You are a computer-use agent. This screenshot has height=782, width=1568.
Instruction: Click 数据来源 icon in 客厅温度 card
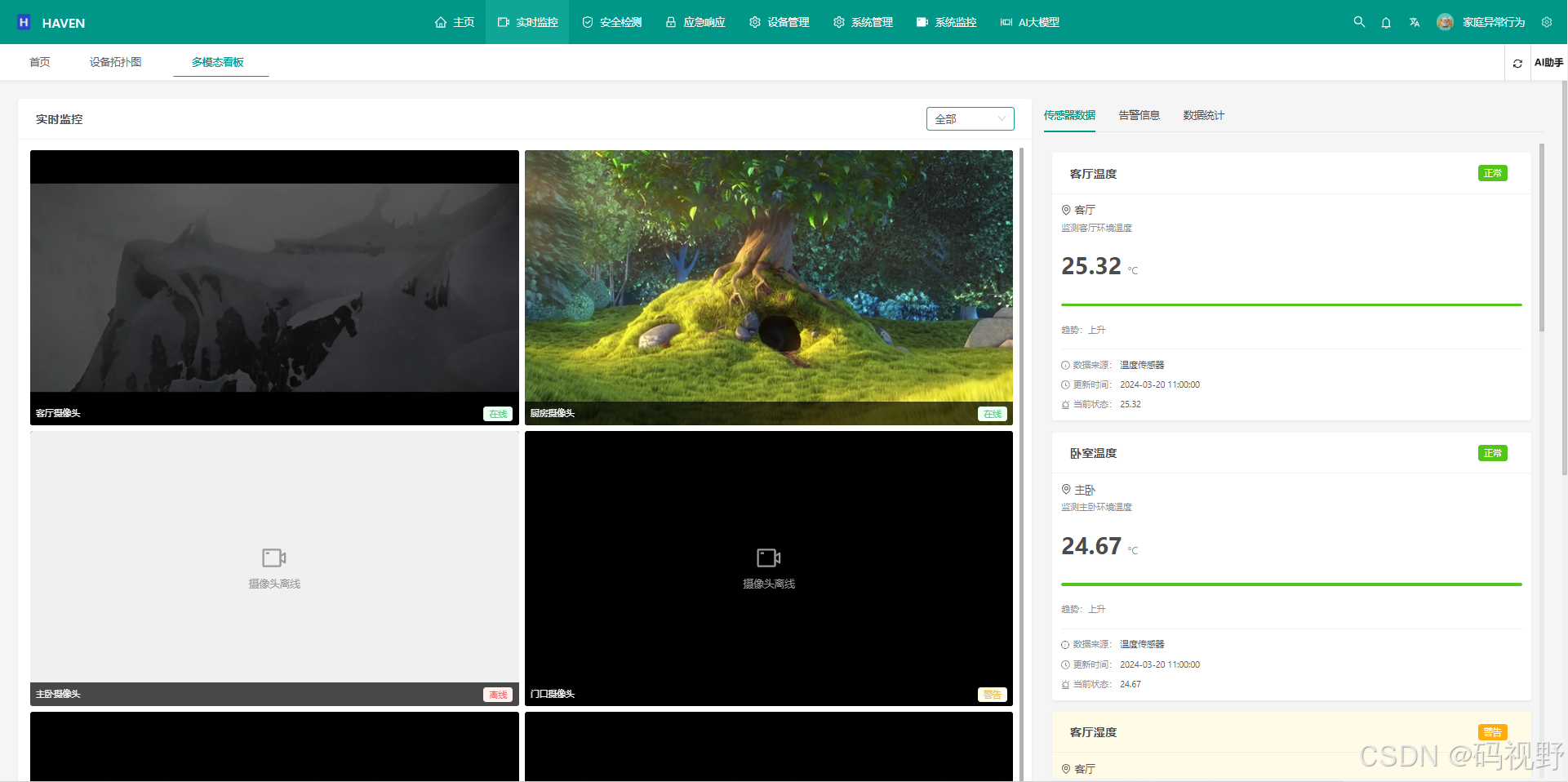1065,366
